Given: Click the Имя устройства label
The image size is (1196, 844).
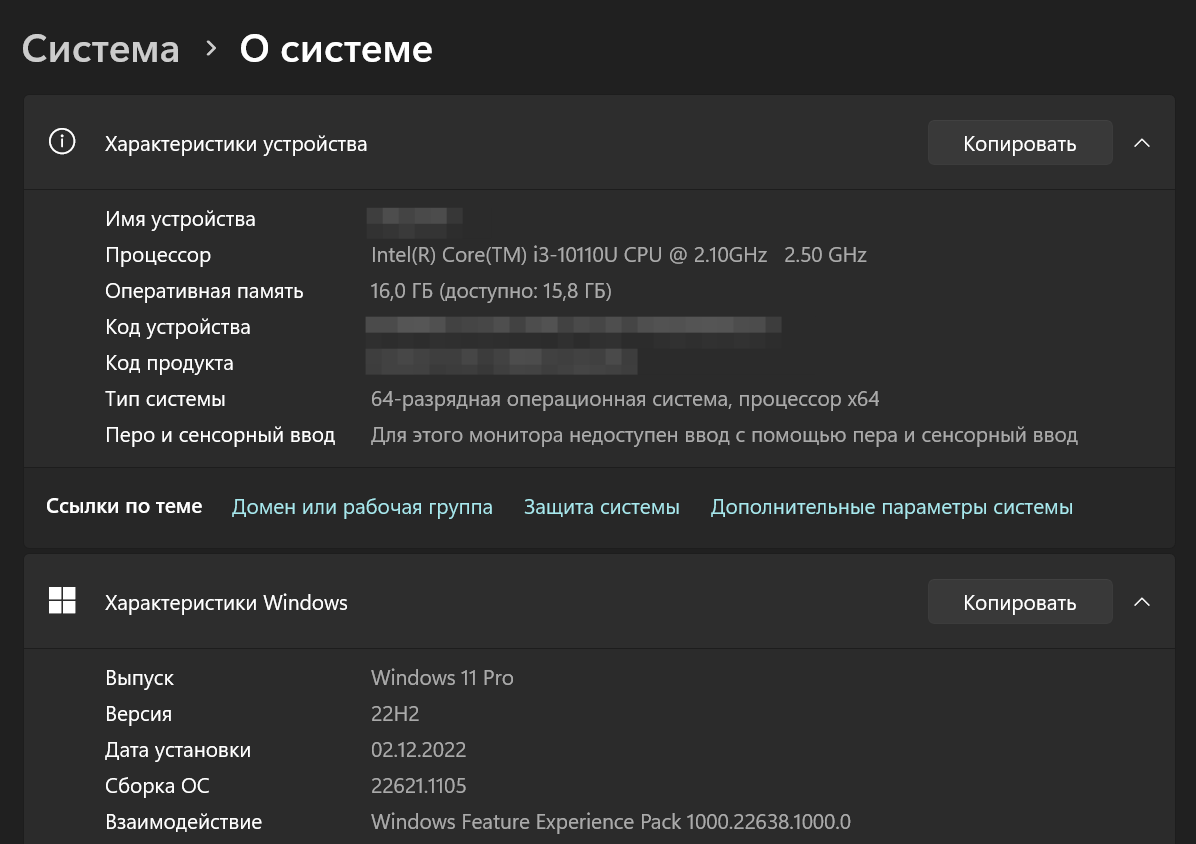Looking at the screenshot, I should [x=180, y=220].
